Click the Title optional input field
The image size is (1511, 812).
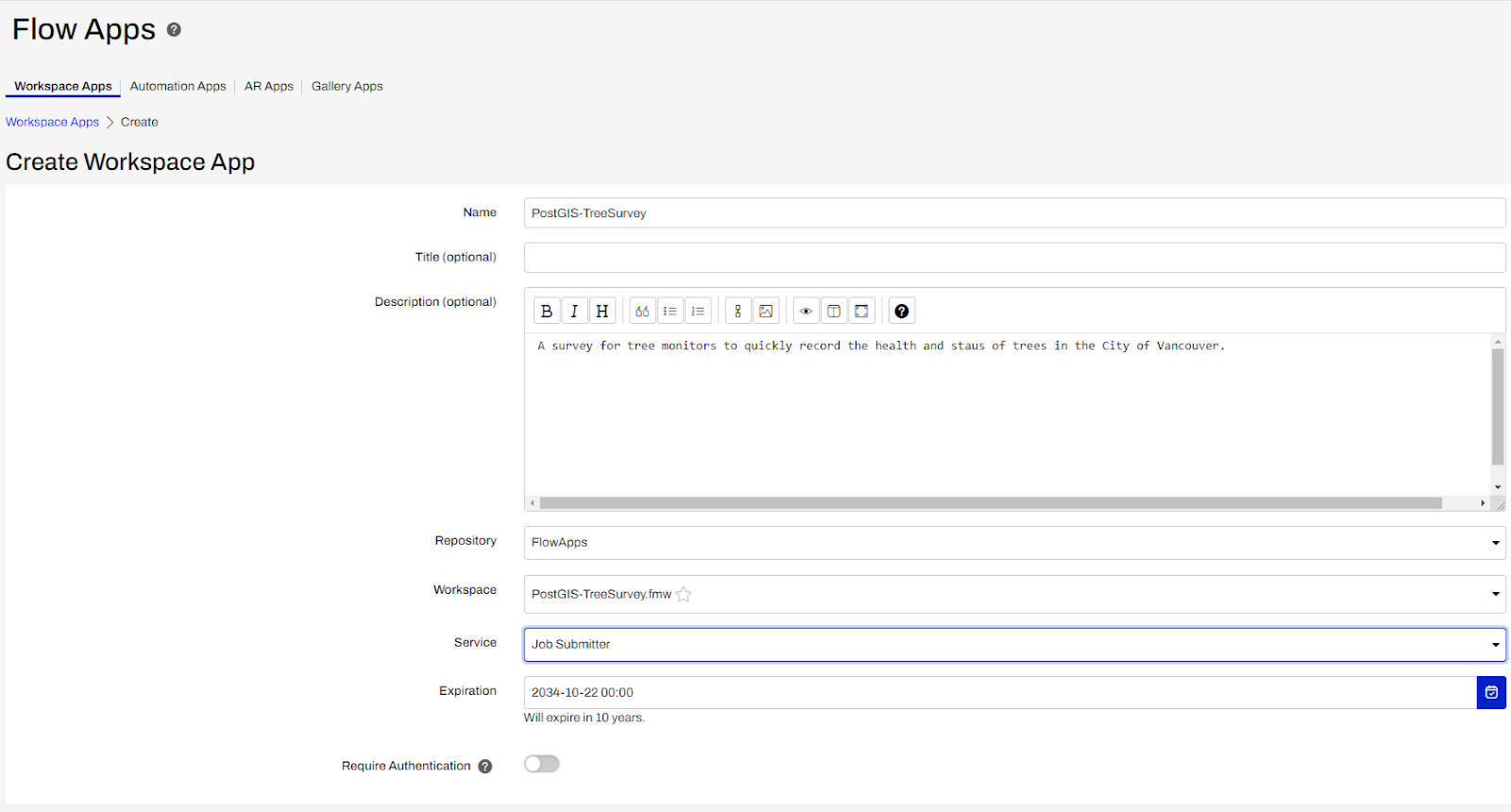coord(1014,258)
